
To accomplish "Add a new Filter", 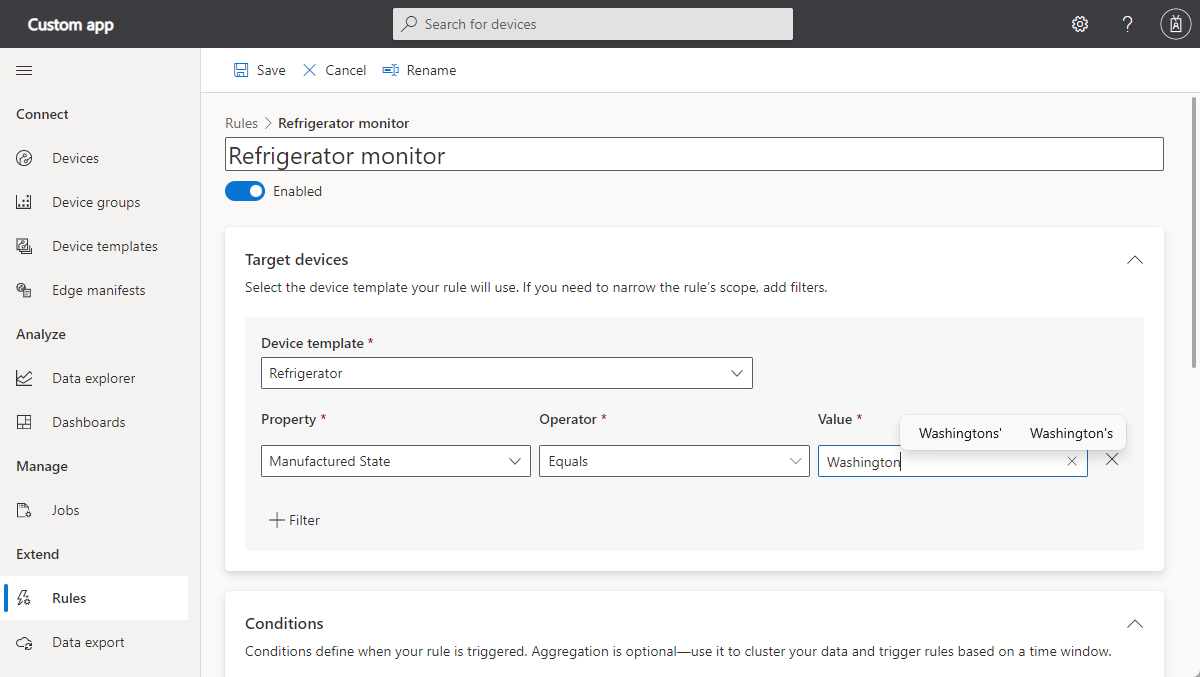I will tap(295, 520).
